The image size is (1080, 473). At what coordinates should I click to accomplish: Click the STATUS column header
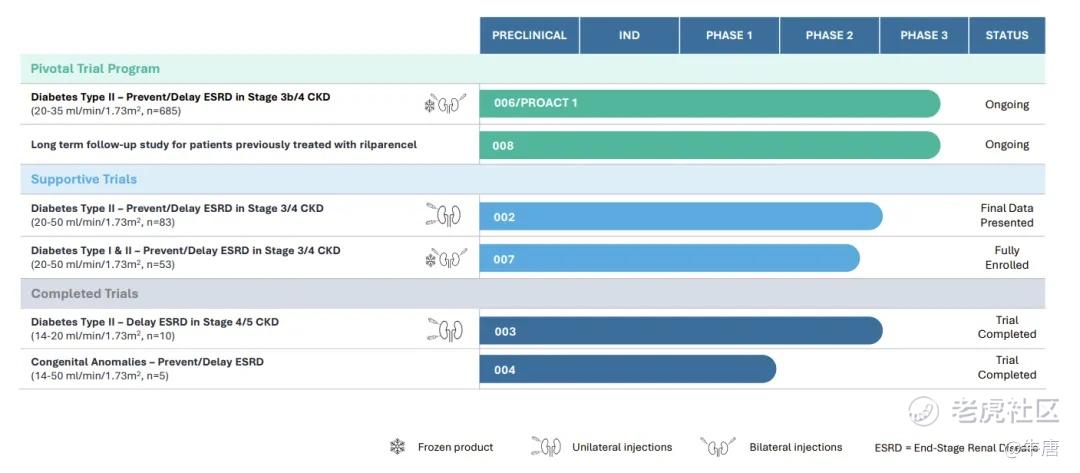coord(1007,35)
